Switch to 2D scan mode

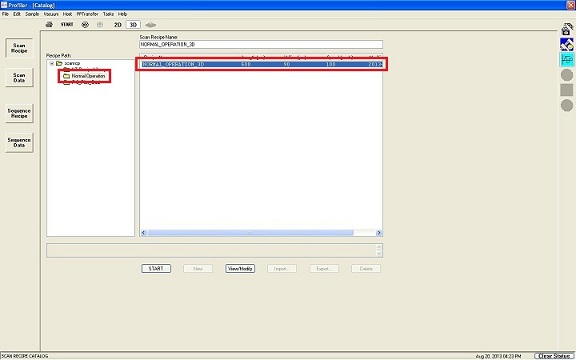pos(118,25)
